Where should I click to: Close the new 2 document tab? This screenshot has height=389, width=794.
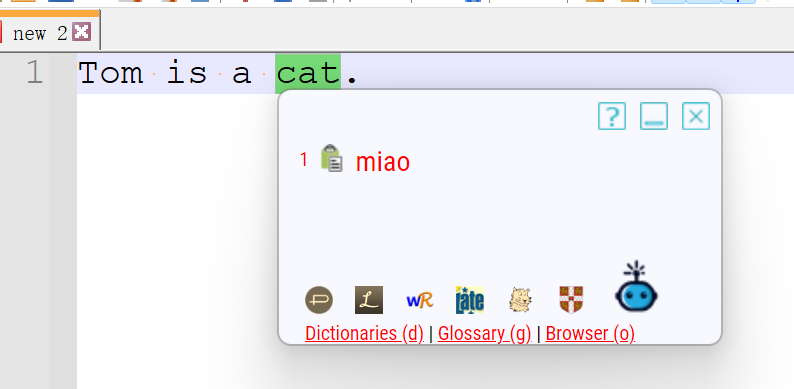coord(81,32)
